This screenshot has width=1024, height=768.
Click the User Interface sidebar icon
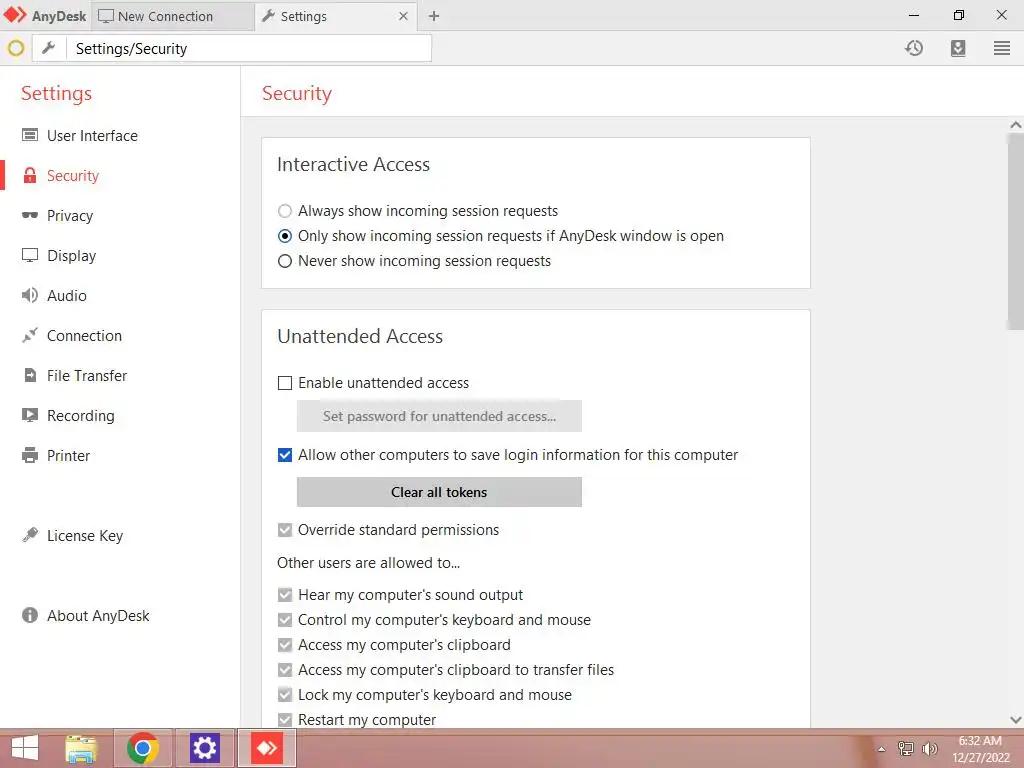click(x=30, y=135)
